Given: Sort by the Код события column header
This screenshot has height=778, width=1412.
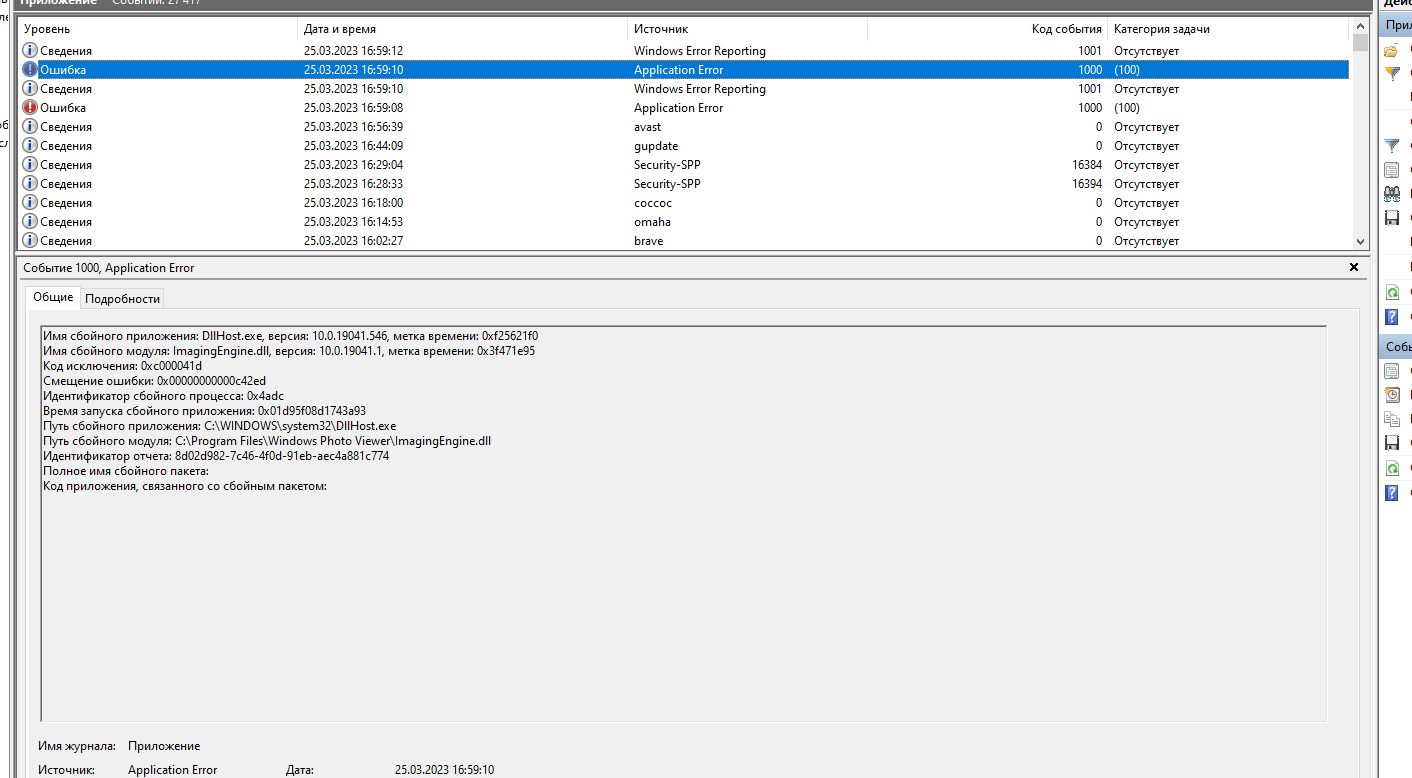Looking at the screenshot, I should (987, 29).
